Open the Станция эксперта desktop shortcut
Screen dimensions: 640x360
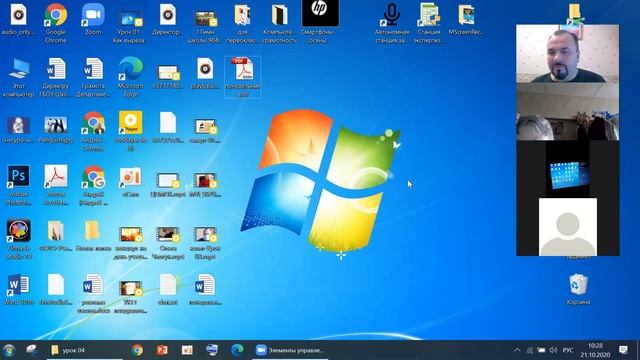click(429, 22)
